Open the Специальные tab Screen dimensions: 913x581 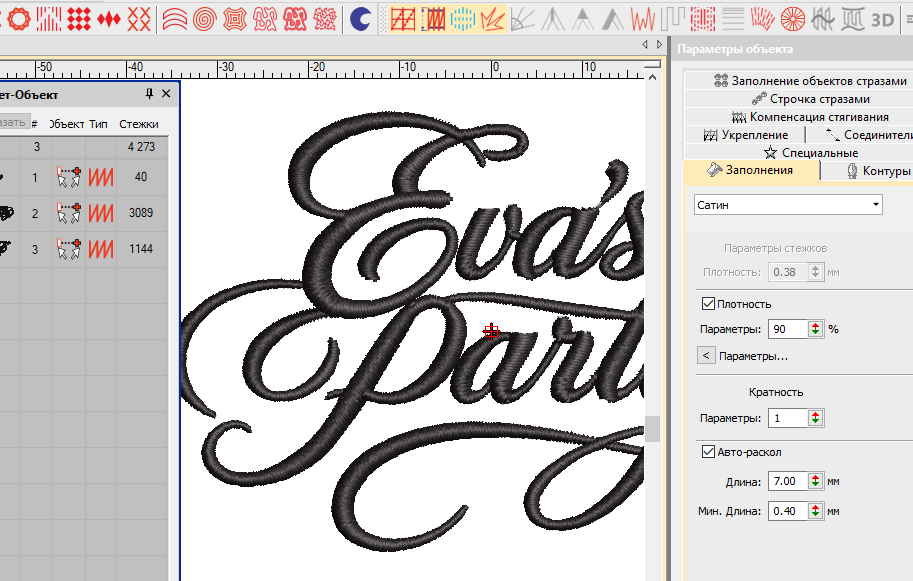[810, 153]
